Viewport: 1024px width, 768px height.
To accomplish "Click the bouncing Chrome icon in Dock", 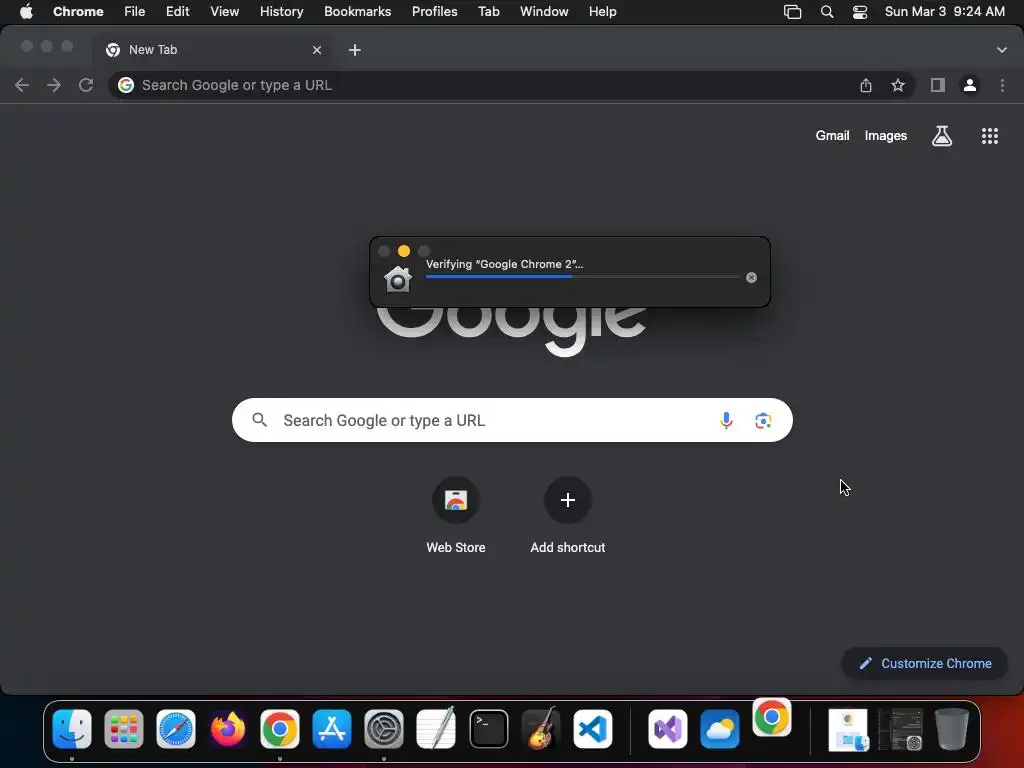I will point(772,717).
